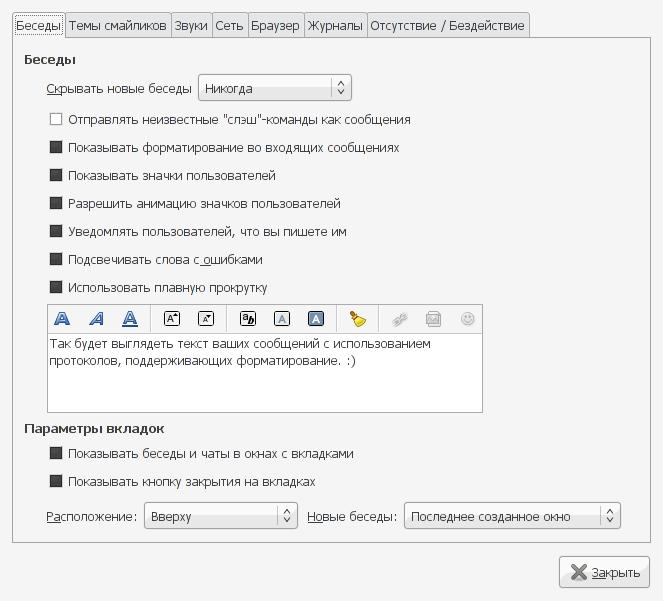Open the 'Новые беседы' window placement dropdown

pyautogui.click(x=512, y=516)
